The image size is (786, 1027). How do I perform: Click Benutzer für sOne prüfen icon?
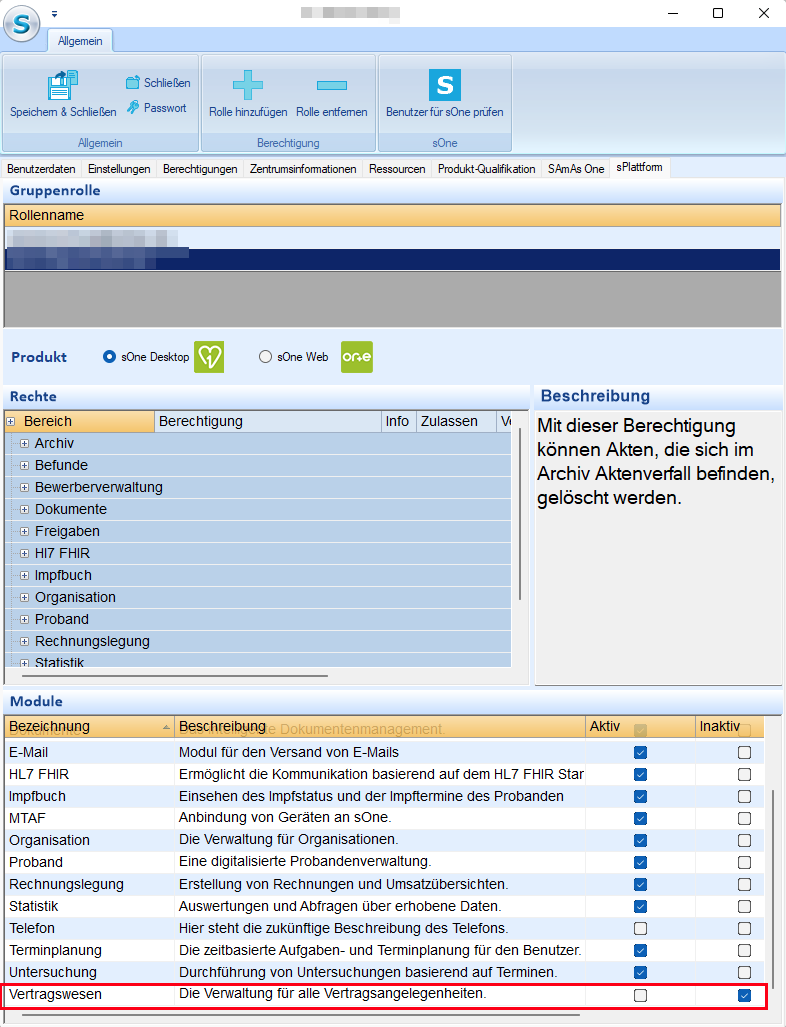point(445,85)
